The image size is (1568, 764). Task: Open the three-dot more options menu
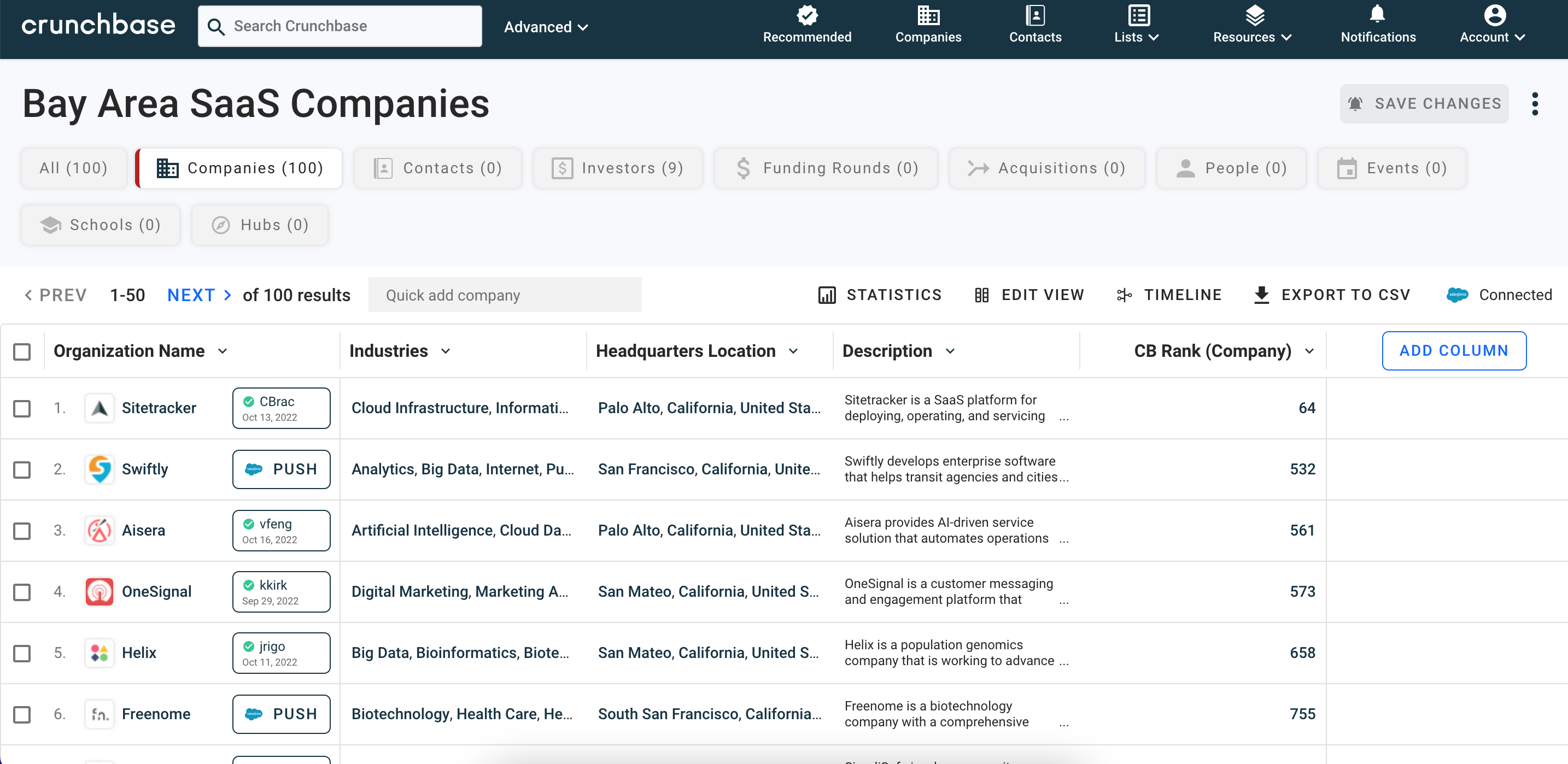click(1535, 104)
